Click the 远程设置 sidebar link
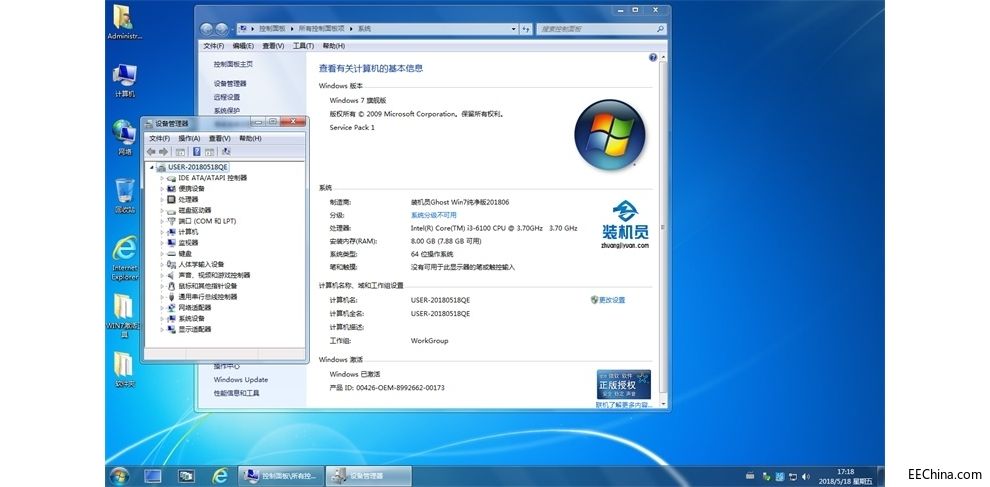This screenshot has height=487, width=990. 227,97
